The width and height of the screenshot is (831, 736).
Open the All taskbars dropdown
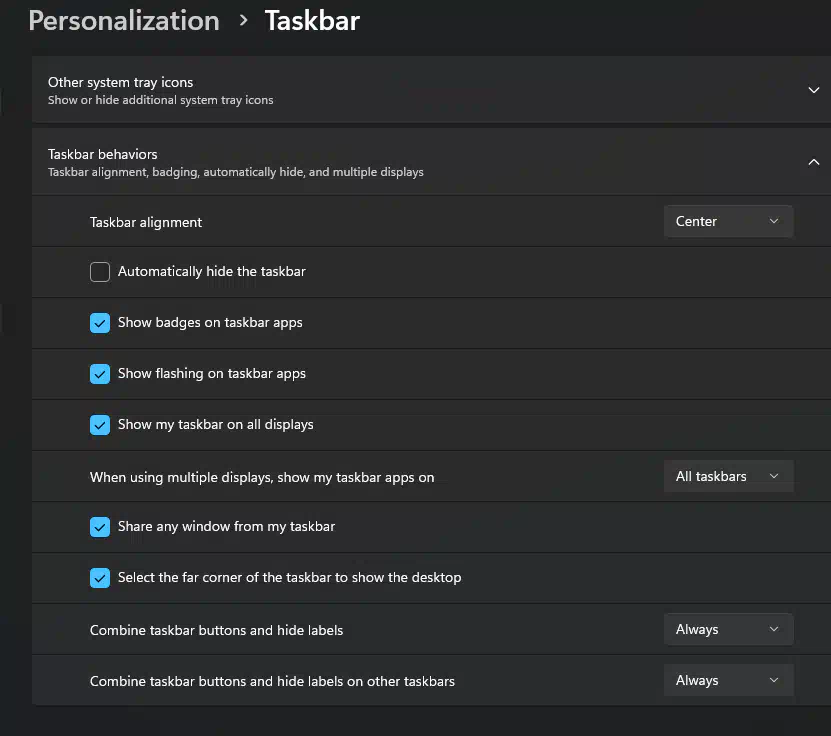pyautogui.click(x=728, y=476)
